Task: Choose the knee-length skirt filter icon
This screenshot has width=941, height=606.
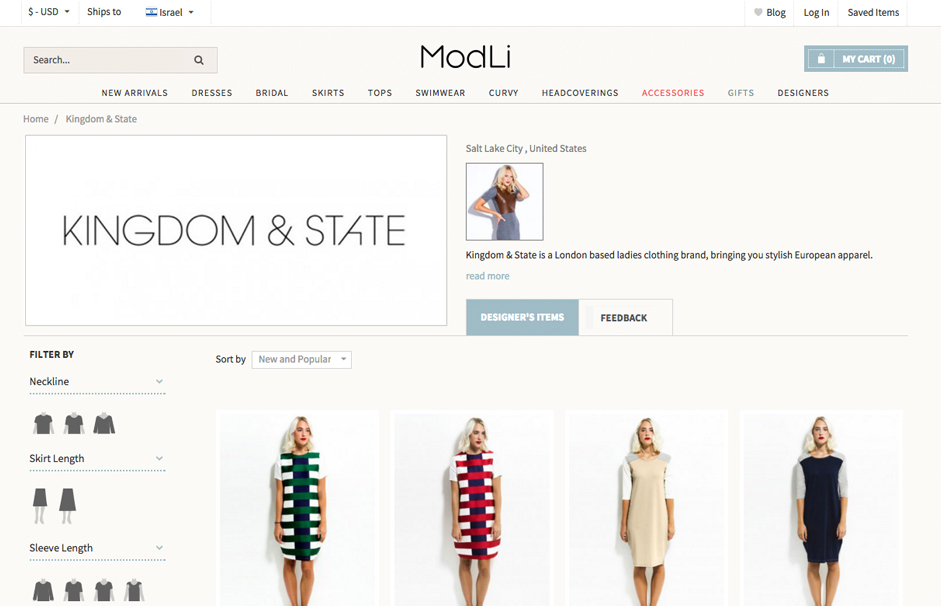Action: 40,506
